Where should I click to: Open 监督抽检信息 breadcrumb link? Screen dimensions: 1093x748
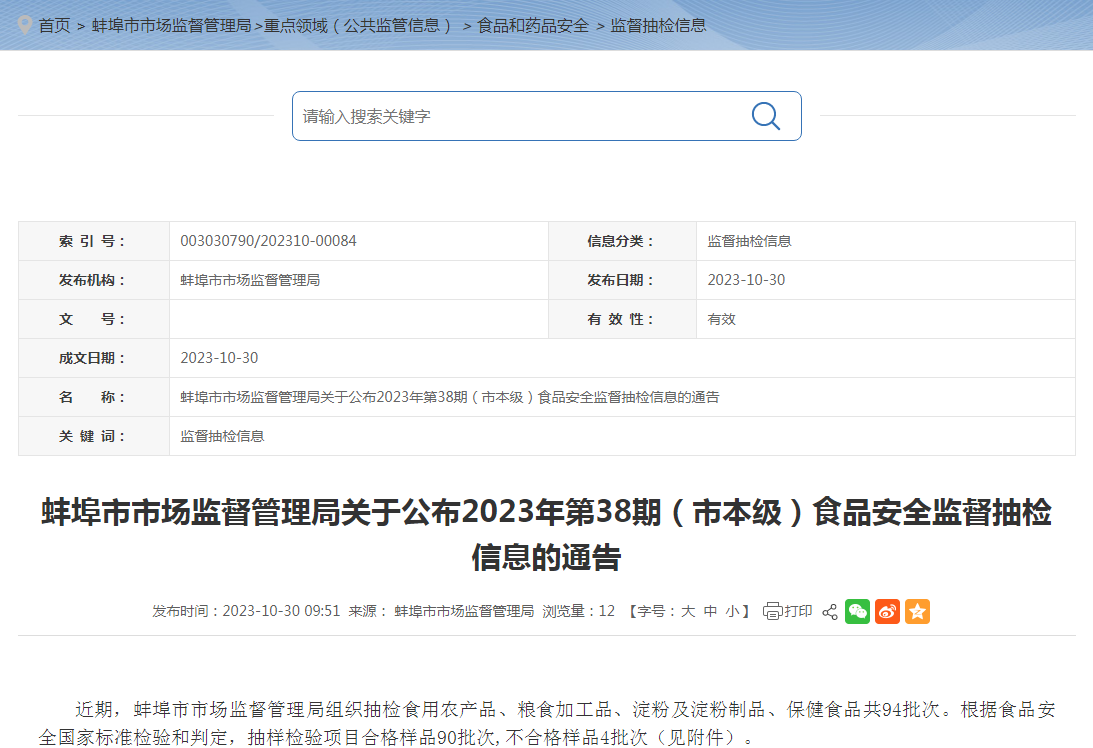point(658,25)
